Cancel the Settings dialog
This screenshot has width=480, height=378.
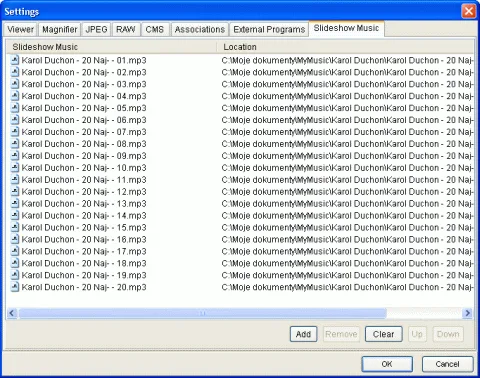pyautogui.click(x=447, y=364)
